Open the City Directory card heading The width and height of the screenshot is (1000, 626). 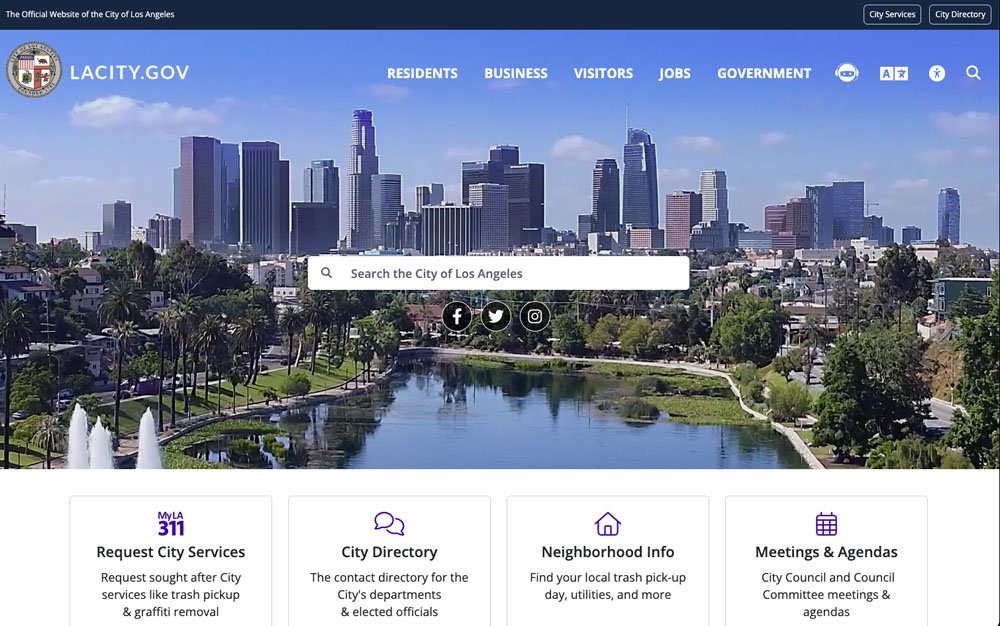click(389, 552)
